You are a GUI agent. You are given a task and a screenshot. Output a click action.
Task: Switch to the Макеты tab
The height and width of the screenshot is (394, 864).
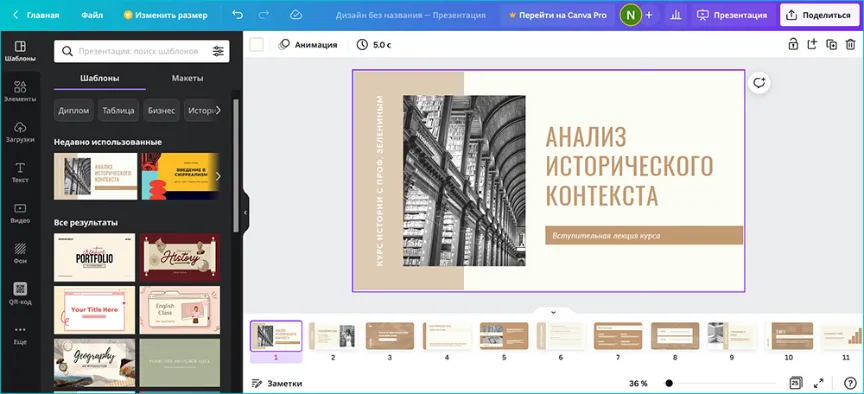coord(187,78)
